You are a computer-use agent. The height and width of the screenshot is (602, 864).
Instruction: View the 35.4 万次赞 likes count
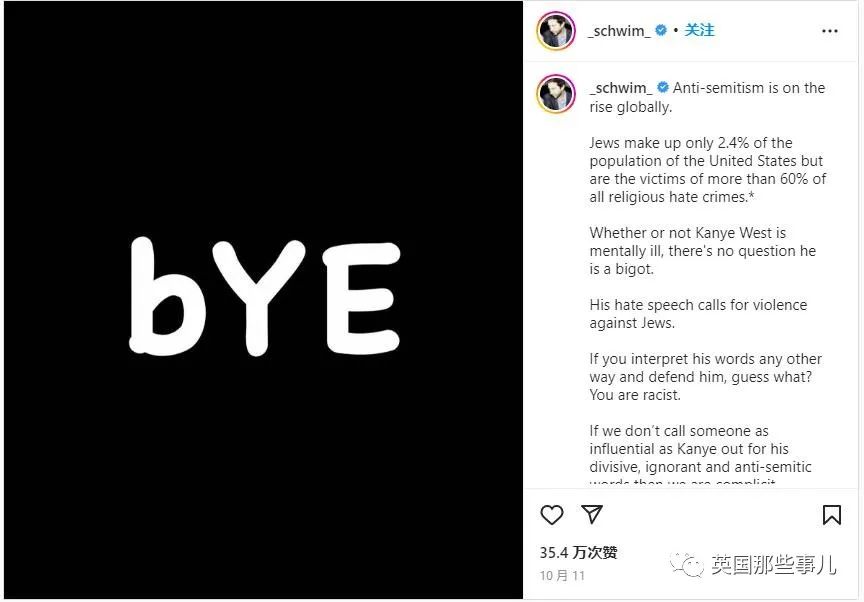(578, 552)
